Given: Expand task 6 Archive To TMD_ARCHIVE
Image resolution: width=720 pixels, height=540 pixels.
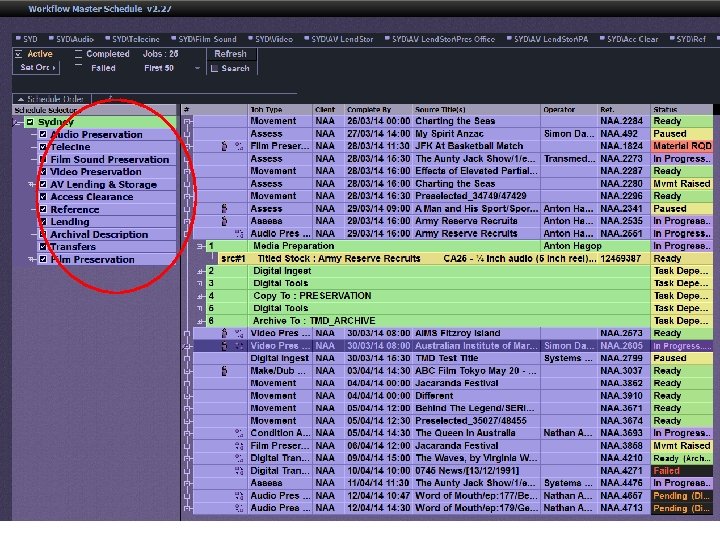Looking at the screenshot, I should (201, 321).
